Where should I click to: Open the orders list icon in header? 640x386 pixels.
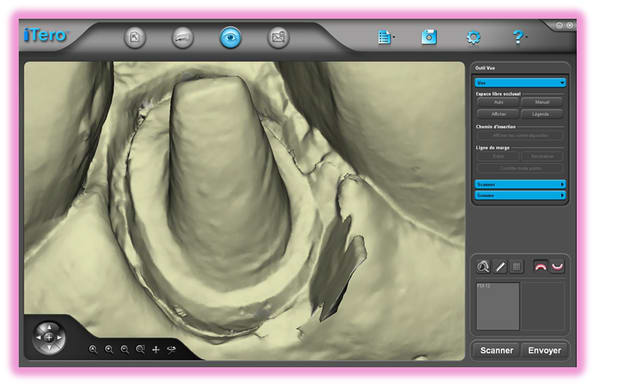point(384,38)
